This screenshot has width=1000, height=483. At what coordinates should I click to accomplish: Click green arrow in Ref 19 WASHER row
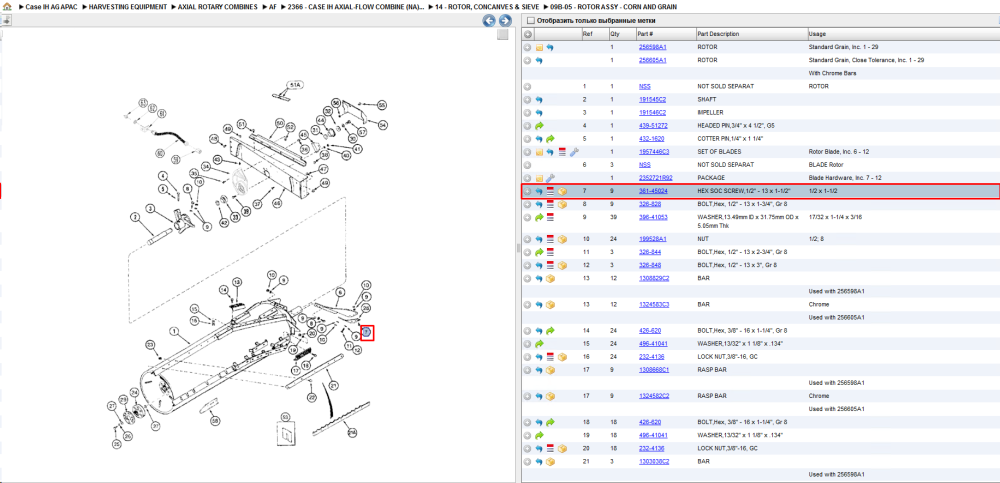(539, 435)
